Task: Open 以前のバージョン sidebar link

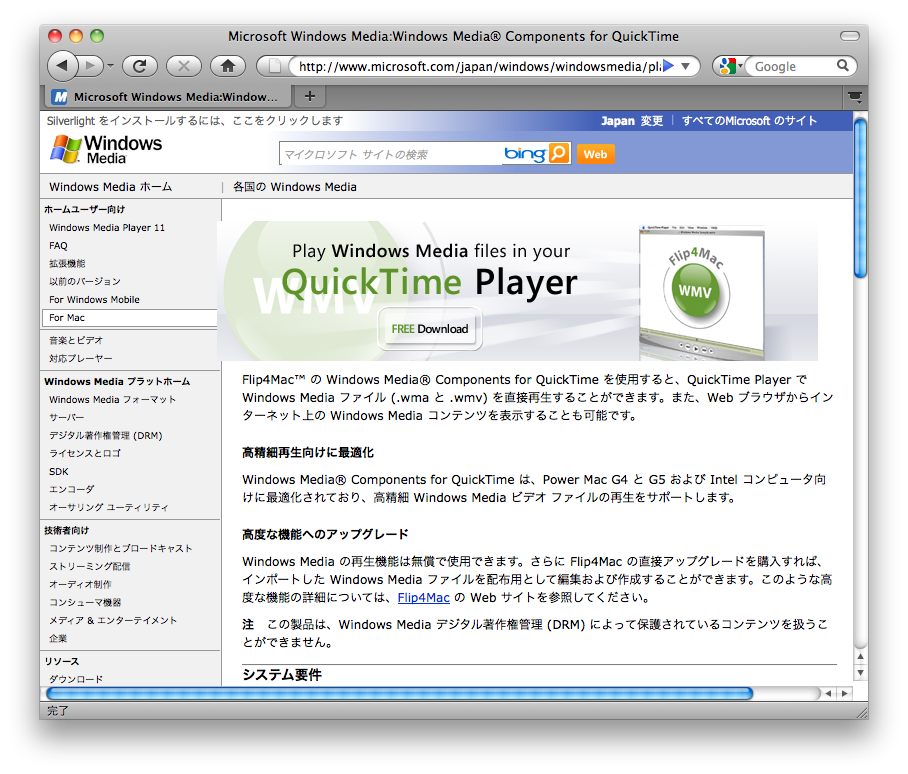Action: click(x=85, y=281)
